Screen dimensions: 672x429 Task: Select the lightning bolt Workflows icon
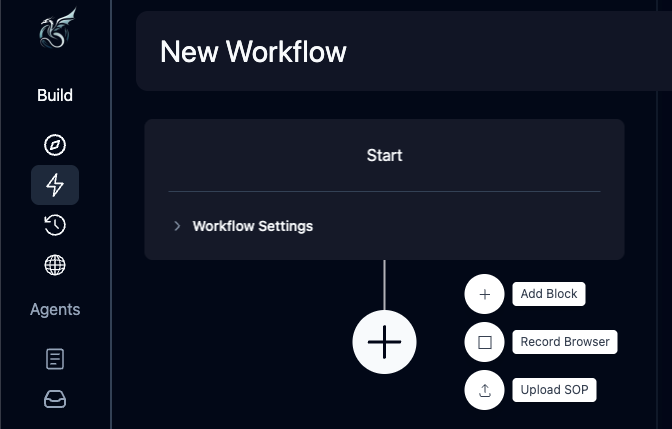[55, 185]
